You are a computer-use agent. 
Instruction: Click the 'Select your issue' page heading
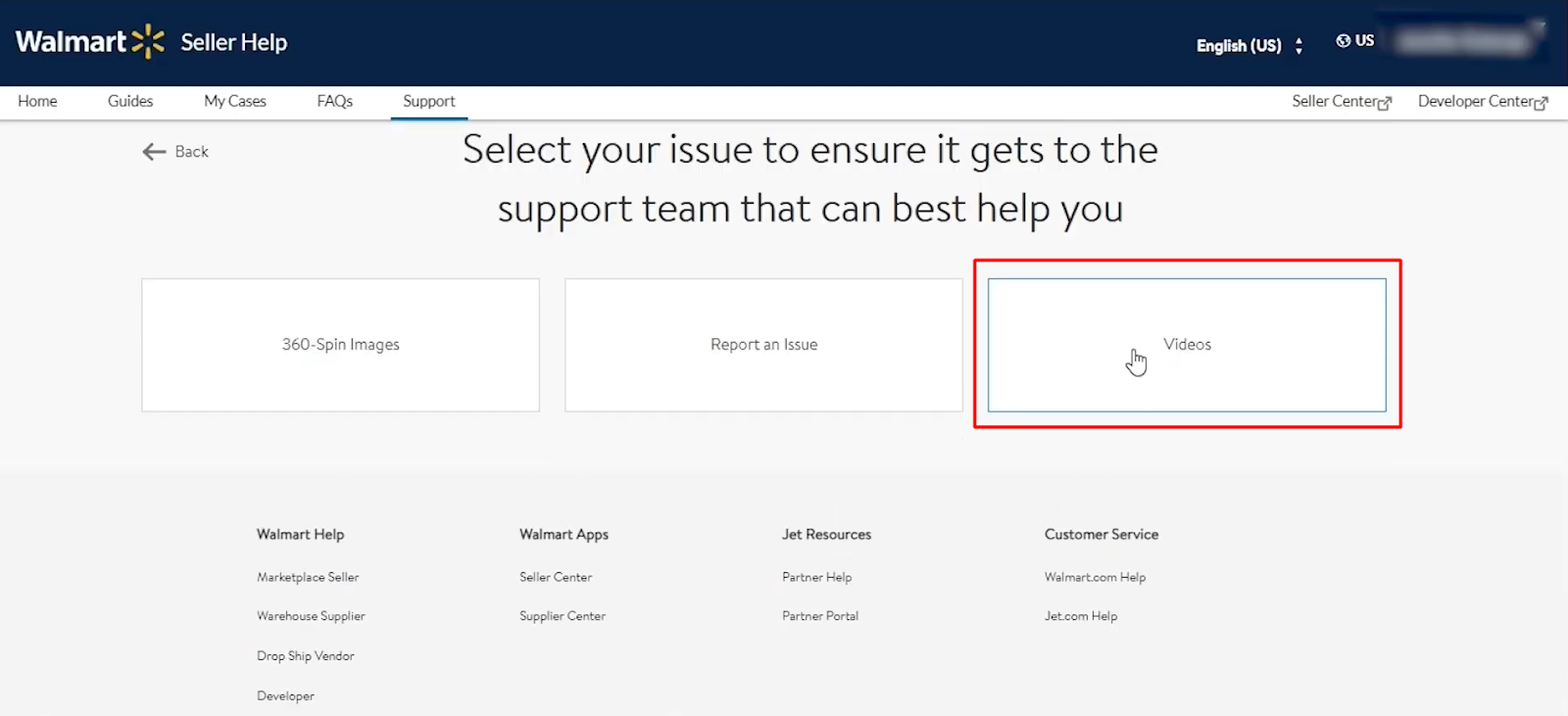tap(810, 179)
